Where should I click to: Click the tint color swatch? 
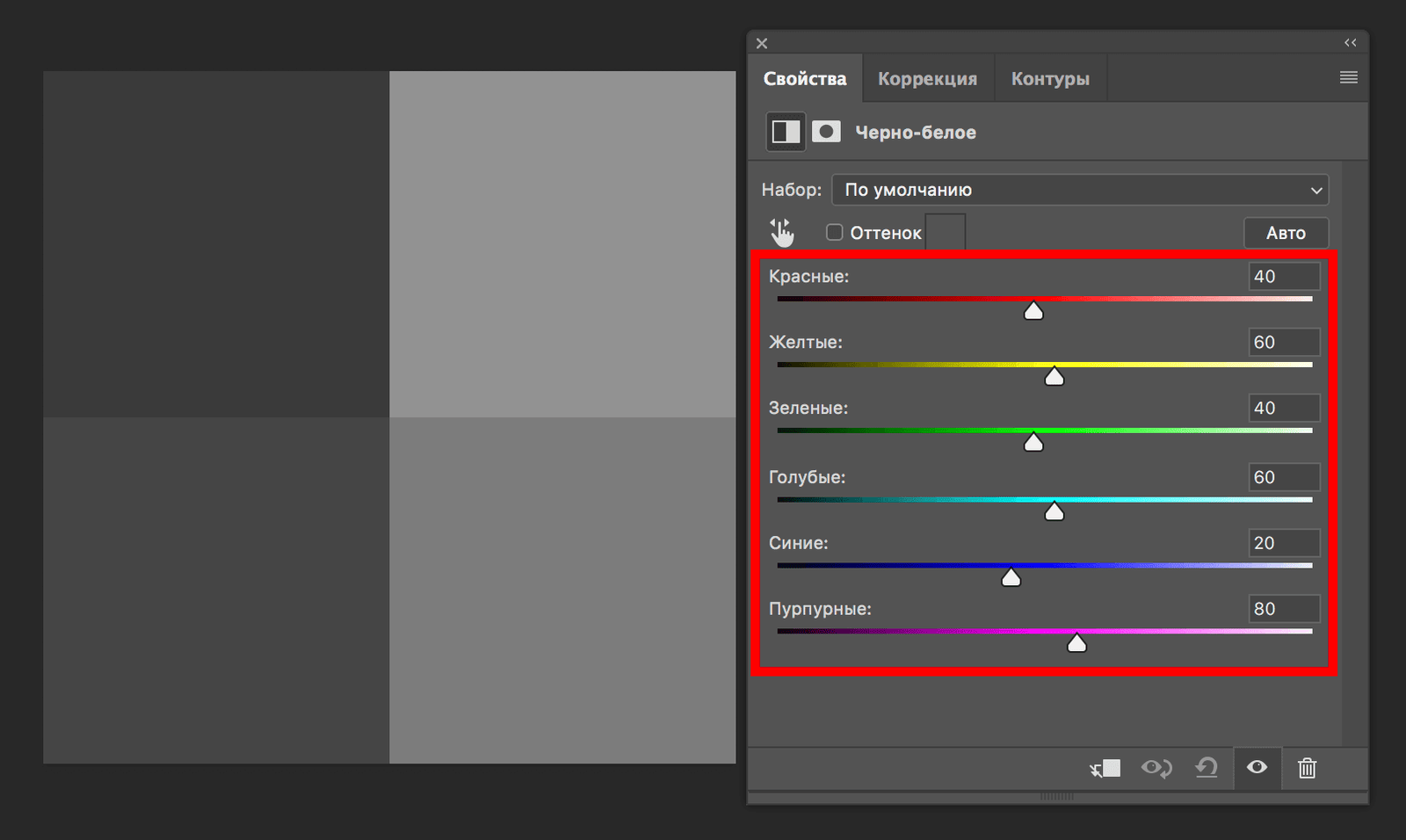[946, 232]
